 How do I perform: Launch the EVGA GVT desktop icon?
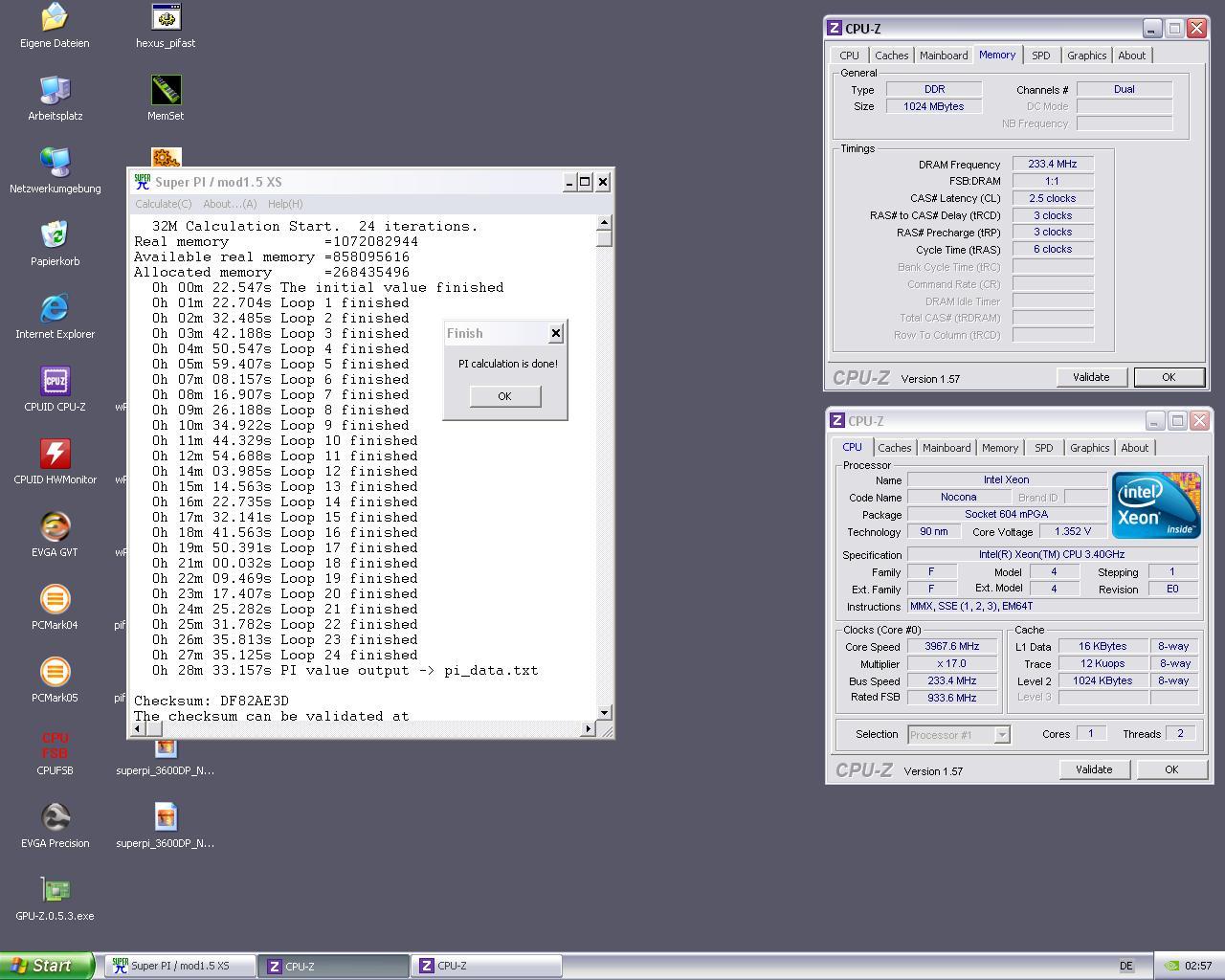pyautogui.click(x=55, y=526)
